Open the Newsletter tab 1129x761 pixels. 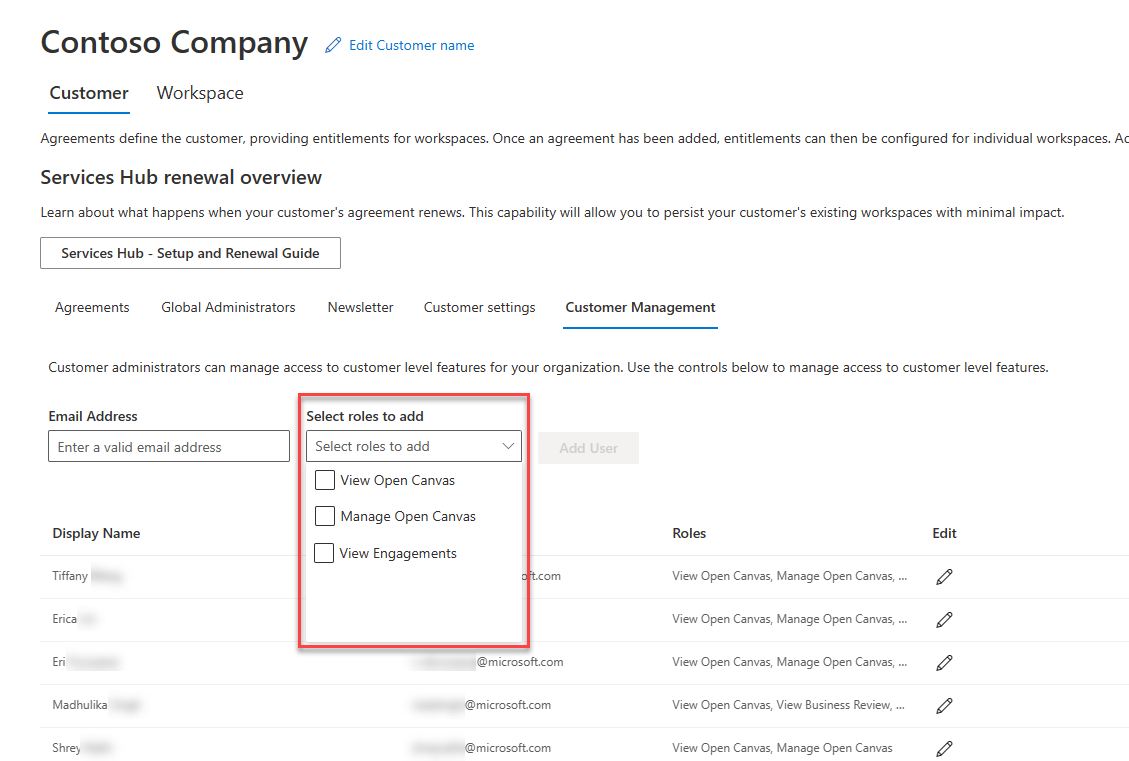pyautogui.click(x=360, y=307)
